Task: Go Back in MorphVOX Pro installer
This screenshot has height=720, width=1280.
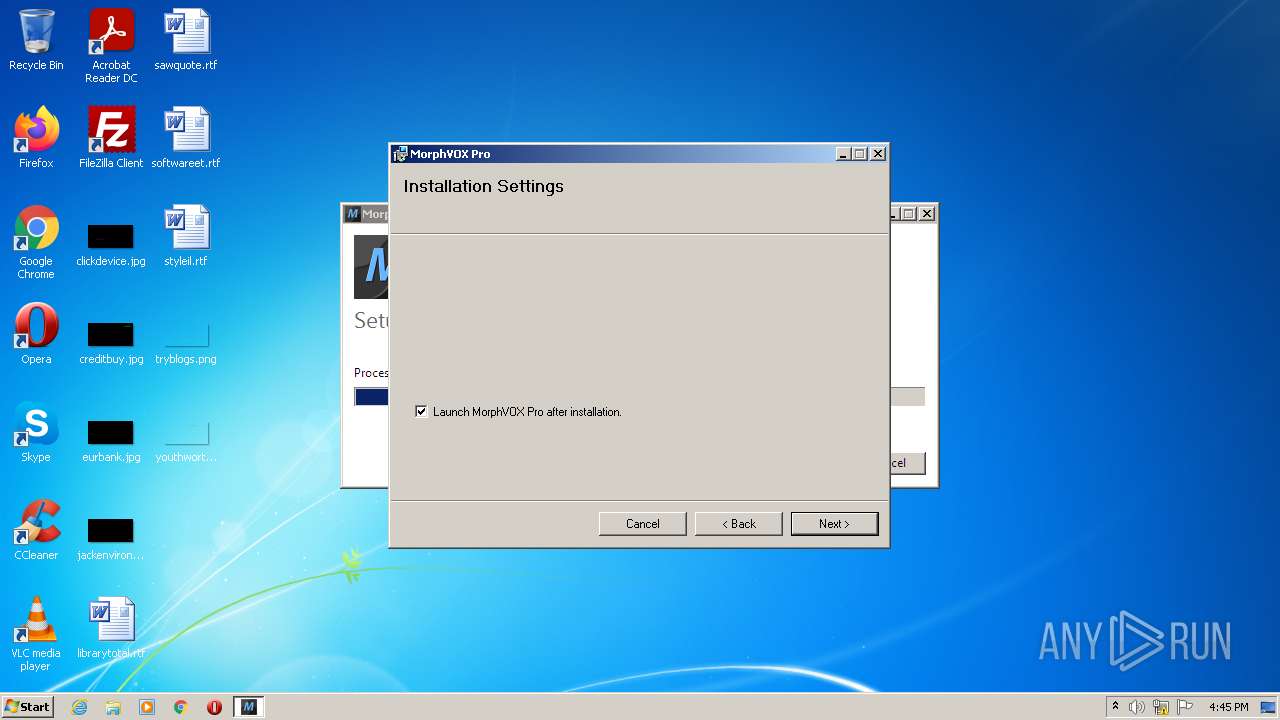Action: point(739,524)
